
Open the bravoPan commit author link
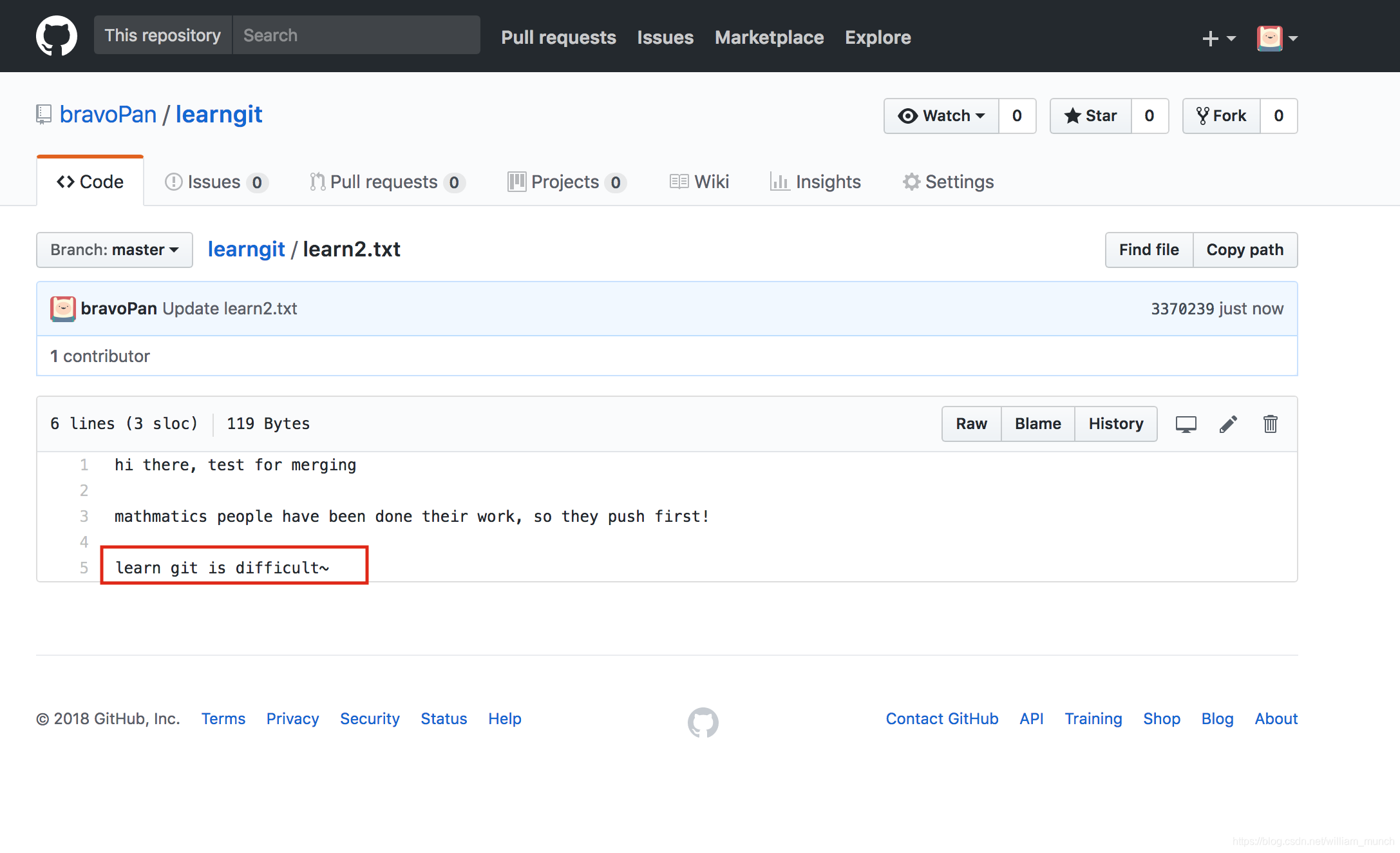click(119, 309)
